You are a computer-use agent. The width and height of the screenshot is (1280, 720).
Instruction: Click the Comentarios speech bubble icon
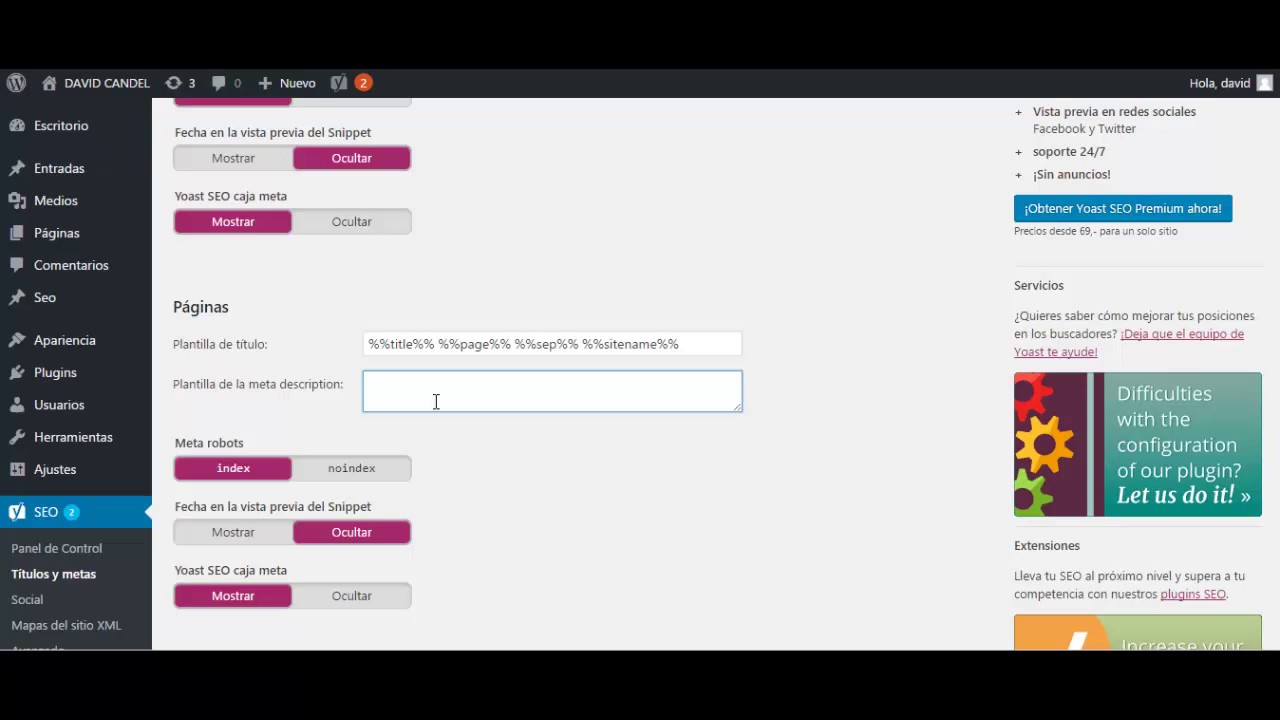[17, 265]
